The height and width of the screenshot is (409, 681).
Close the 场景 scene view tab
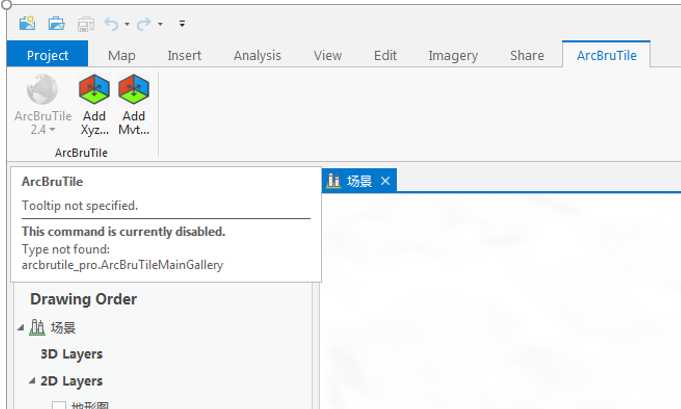click(385, 181)
